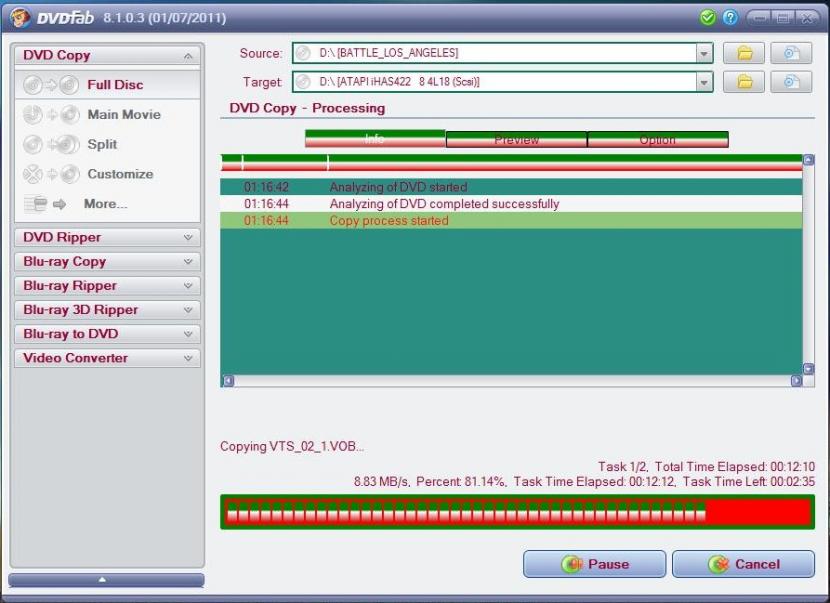The image size is (830, 603).
Task: Pause the copy process
Action: click(x=594, y=564)
